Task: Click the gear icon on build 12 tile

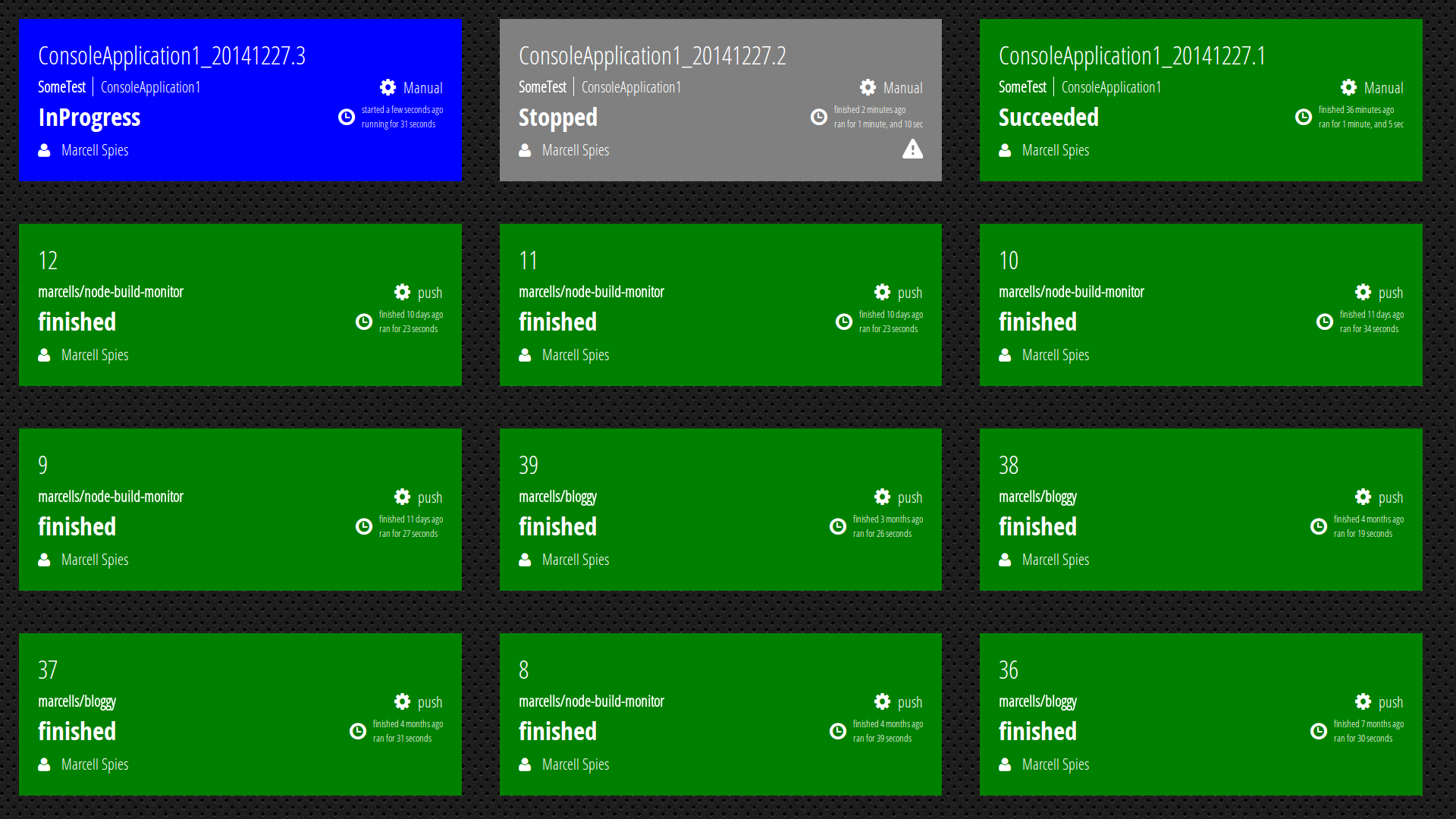Action: 402,292
